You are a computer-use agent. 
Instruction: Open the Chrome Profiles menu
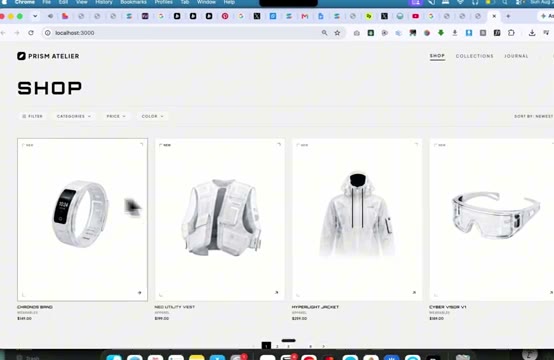click(x=164, y=2)
